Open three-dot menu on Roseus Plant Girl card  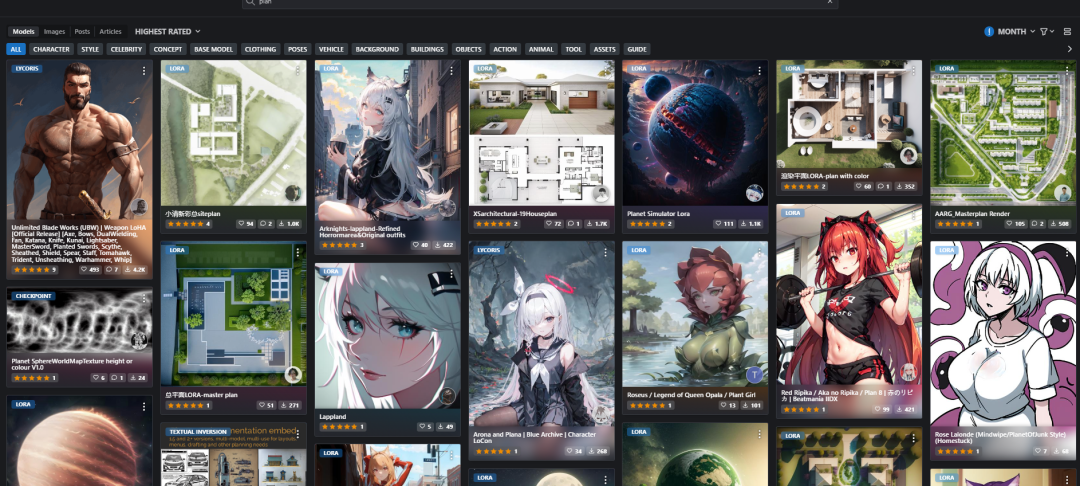760,251
